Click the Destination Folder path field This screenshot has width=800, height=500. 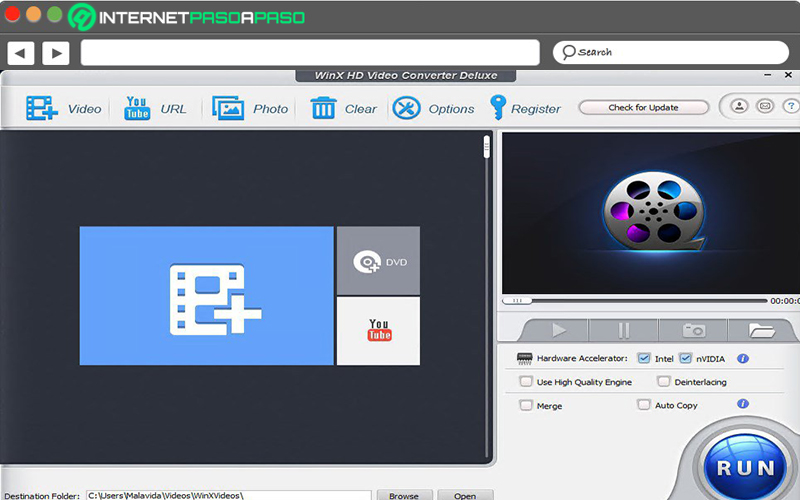(229, 495)
